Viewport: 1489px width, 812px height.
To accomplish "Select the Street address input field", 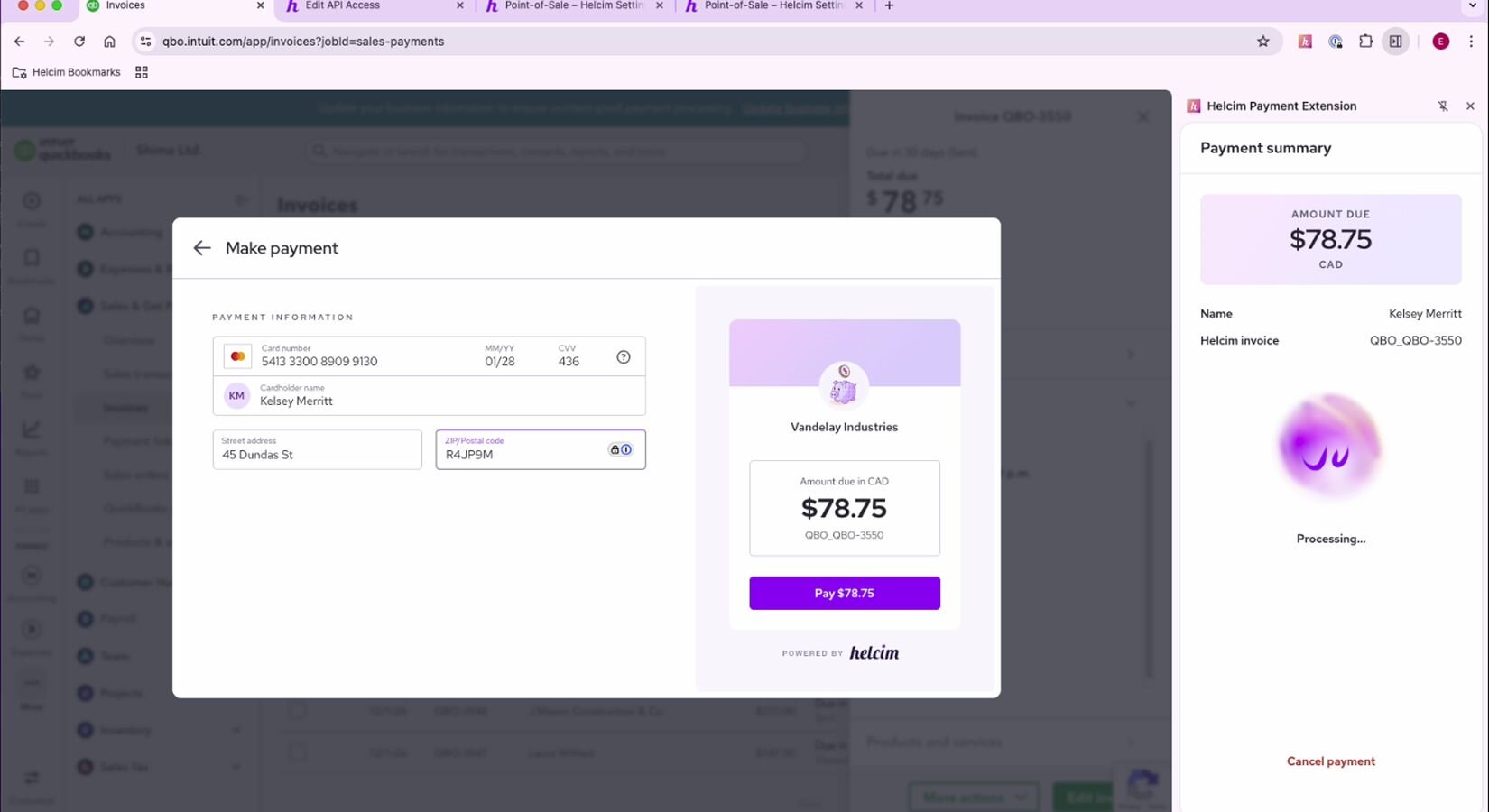I will [x=317, y=450].
